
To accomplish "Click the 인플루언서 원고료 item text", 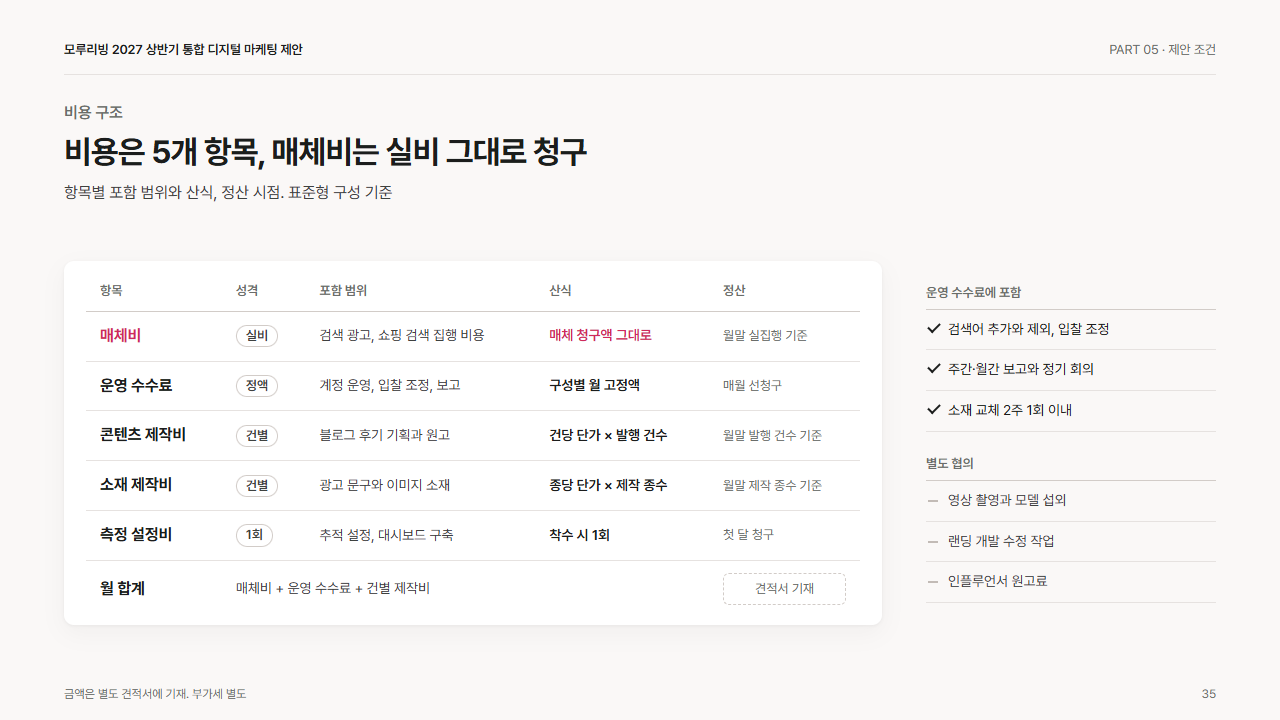I will pyautogui.click(x=998, y=581).
